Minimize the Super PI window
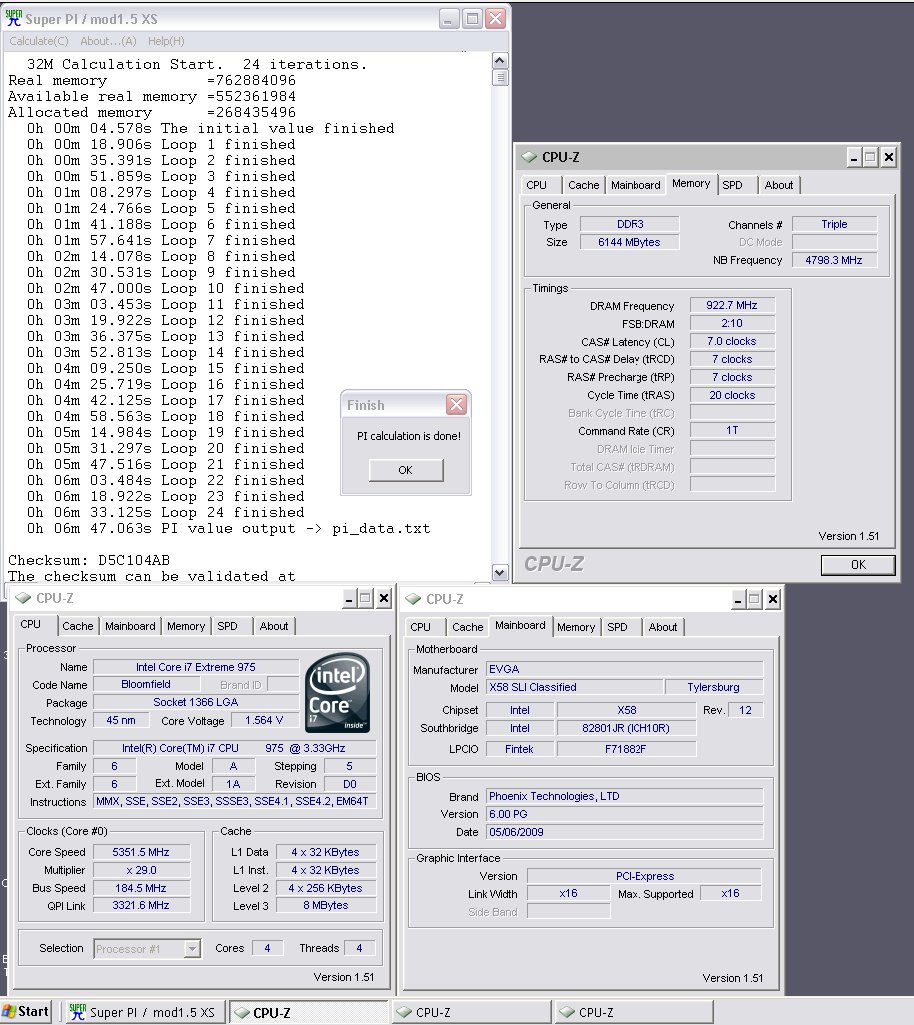Screen dimensions: 914x1025 pos(449,19)
